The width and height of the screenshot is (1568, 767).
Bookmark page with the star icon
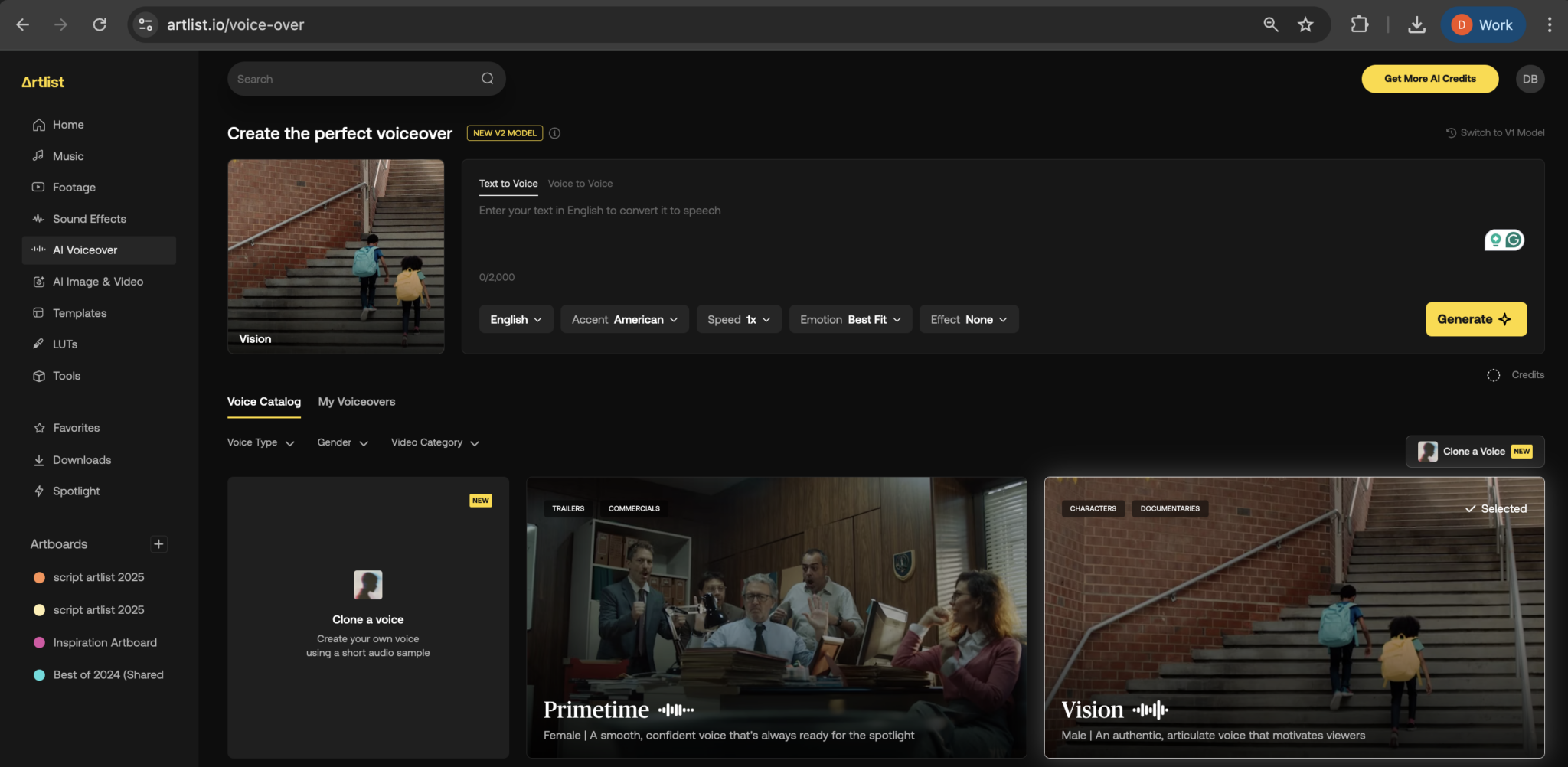pyautogui.click(x=1305, y=24)
